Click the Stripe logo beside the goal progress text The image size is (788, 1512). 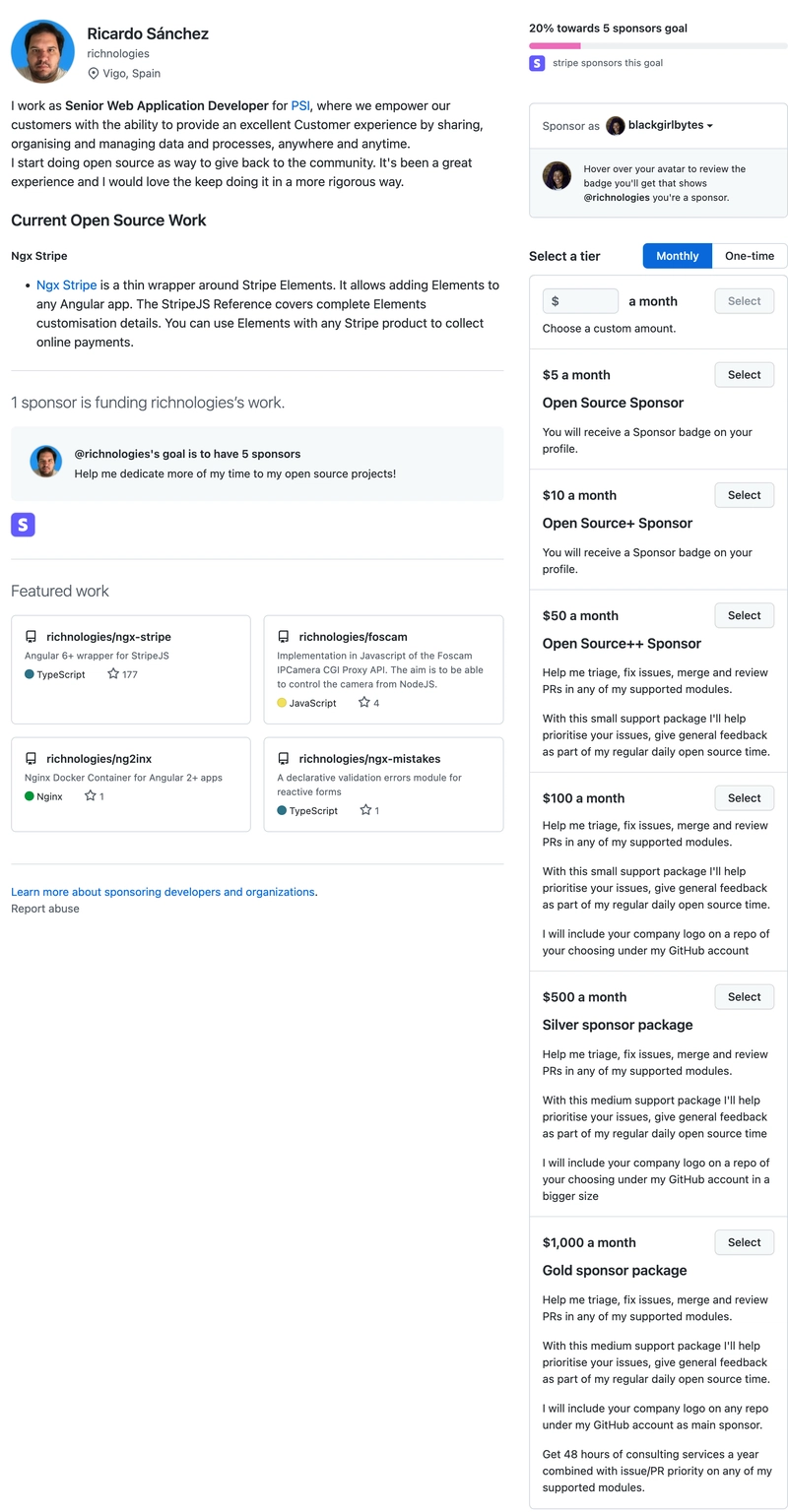click(537, 63)
